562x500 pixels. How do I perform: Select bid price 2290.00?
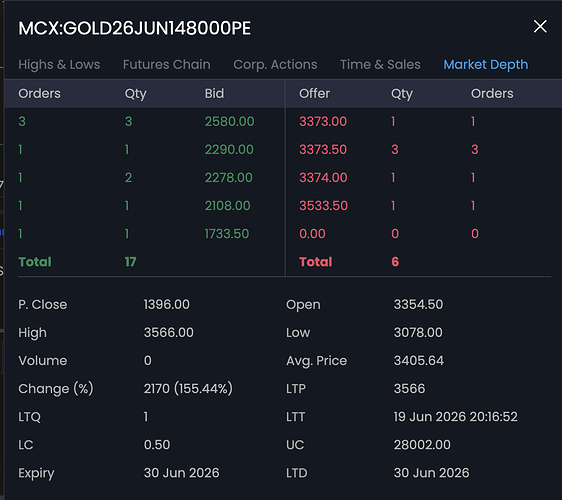click(229, 149)
